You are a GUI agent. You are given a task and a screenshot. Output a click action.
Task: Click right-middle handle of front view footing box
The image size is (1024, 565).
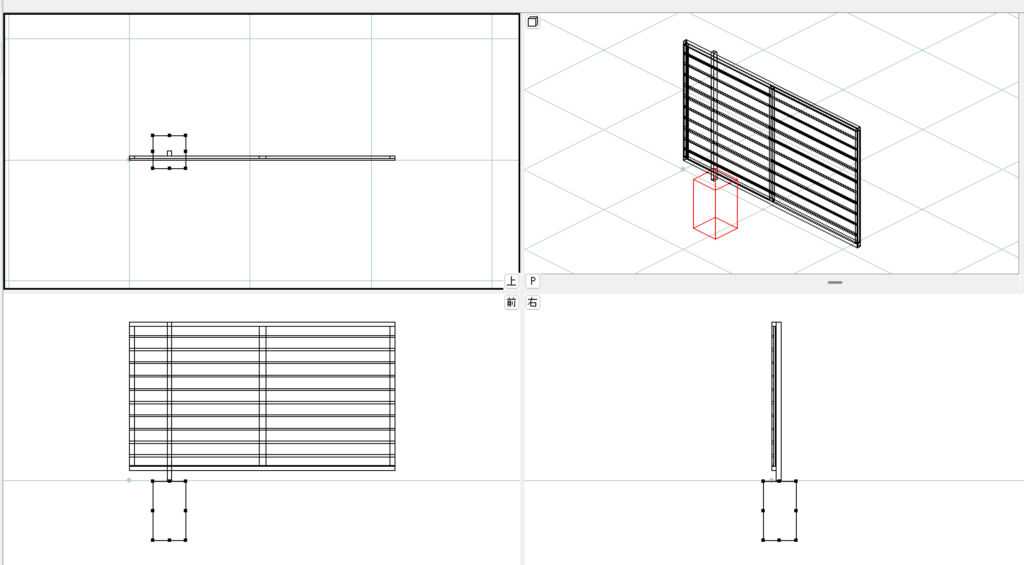pyautogui.click(x=185, y=510)
